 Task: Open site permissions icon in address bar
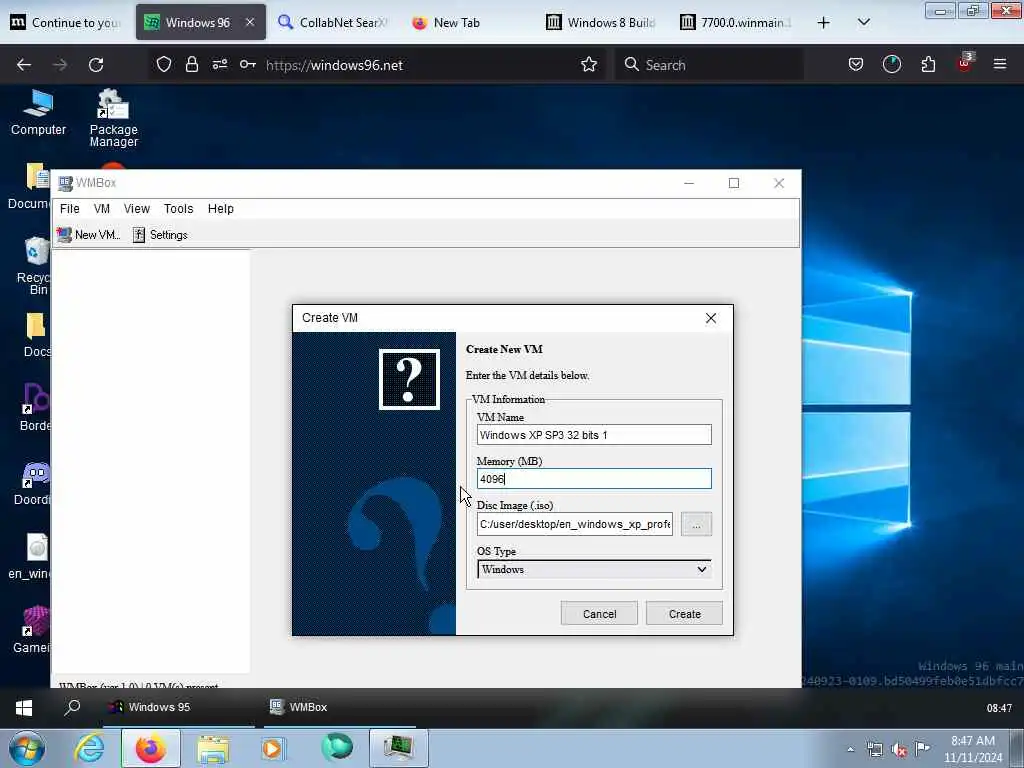tap(219, 64)
